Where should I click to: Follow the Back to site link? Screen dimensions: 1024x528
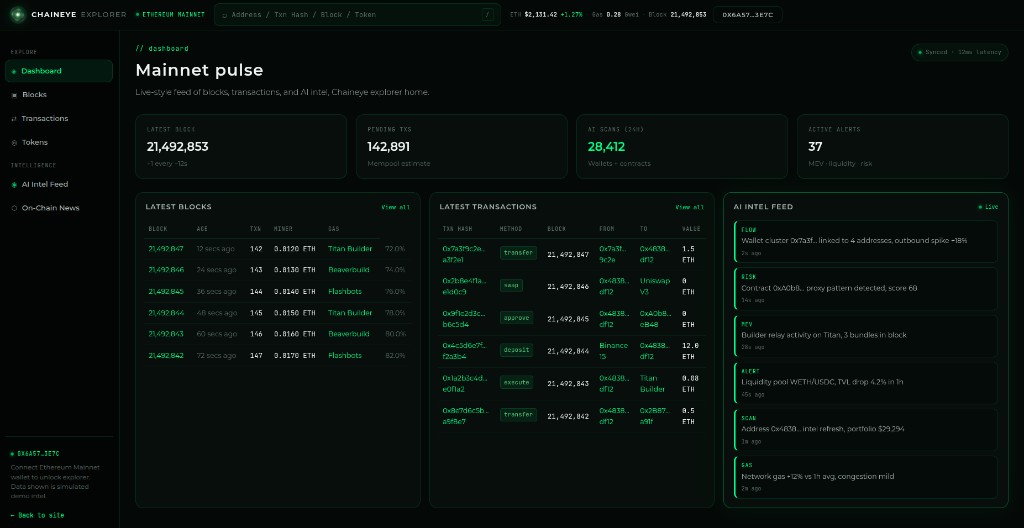[37, 516]
